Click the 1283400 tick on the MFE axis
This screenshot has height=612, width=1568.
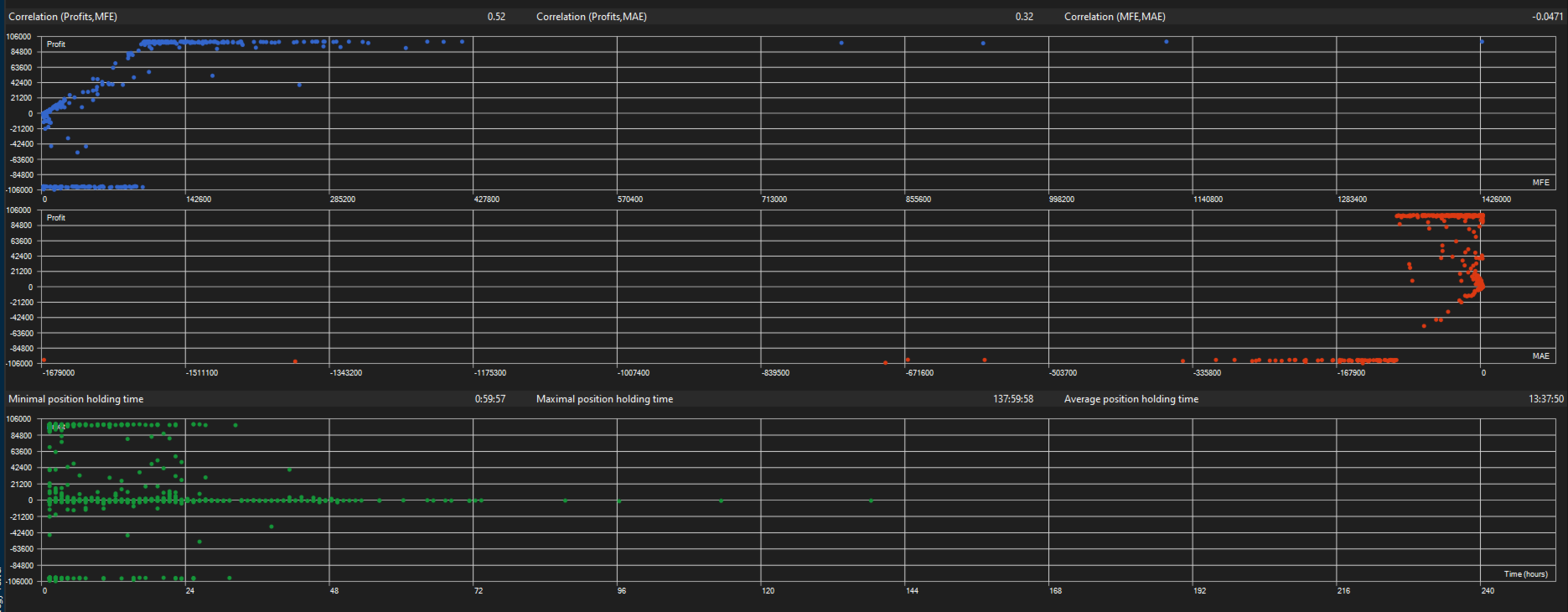(1352, 200)
